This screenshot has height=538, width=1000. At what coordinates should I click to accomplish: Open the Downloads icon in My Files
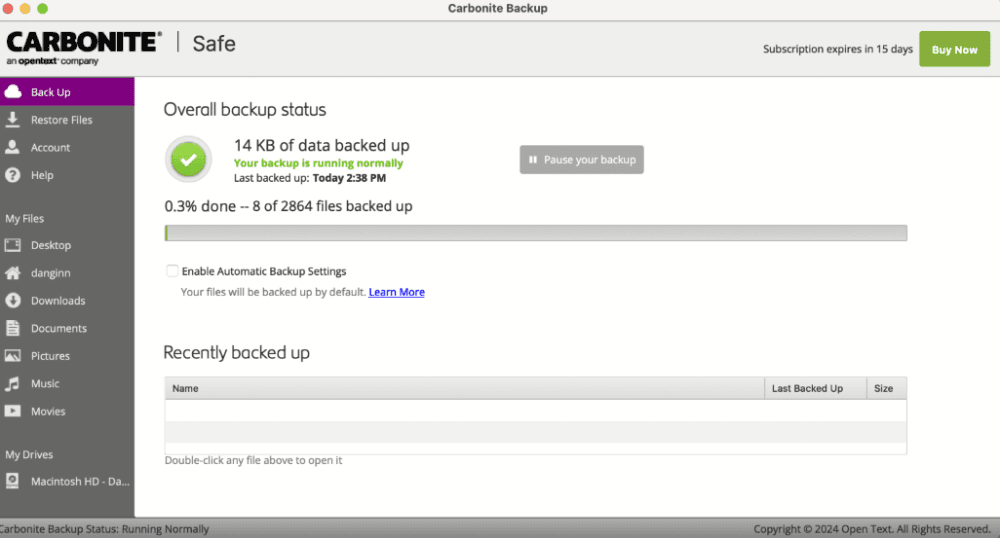click(x=13, y=301)
